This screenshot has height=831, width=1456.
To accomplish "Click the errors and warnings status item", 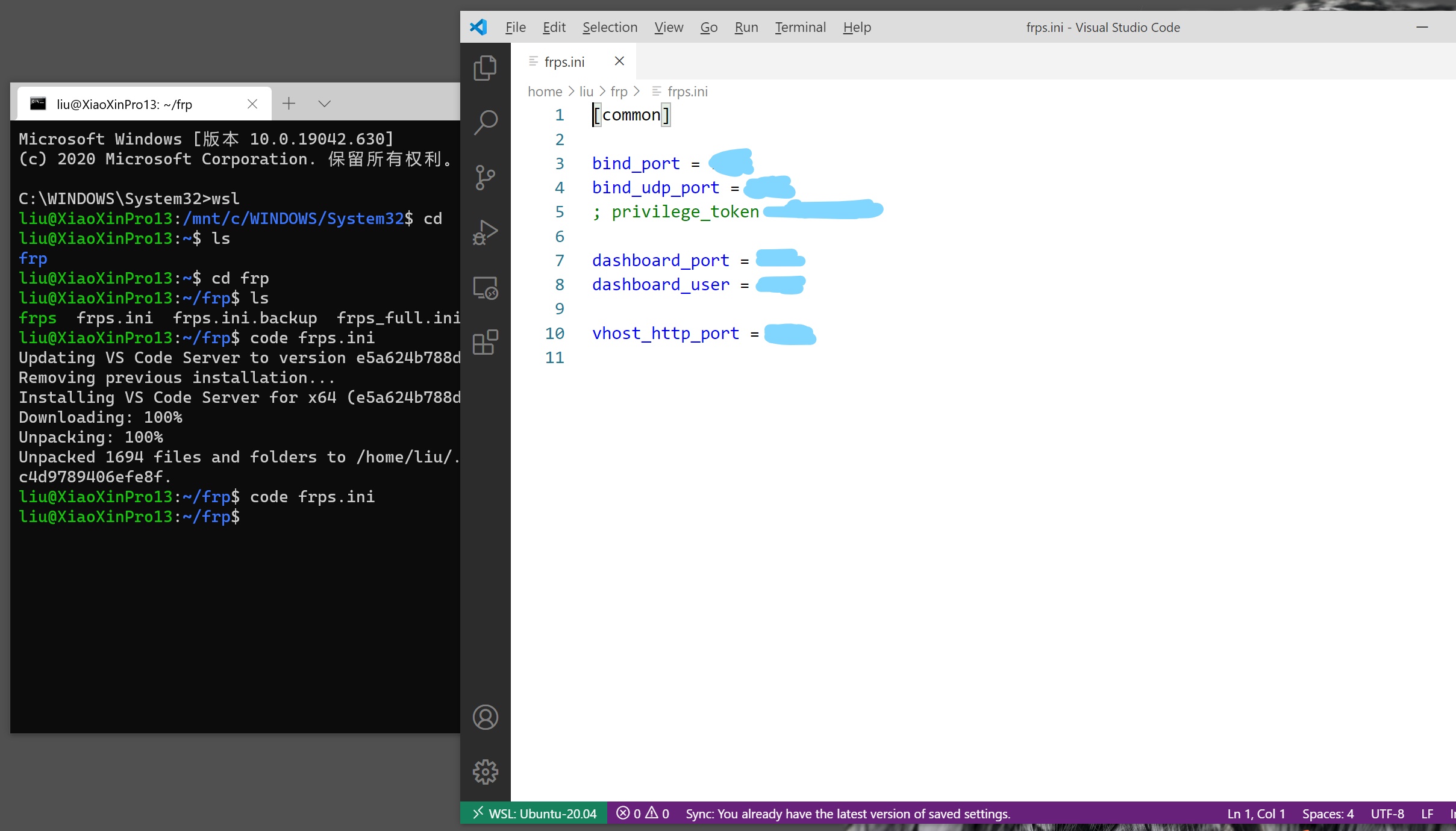I will coord(643,814).
